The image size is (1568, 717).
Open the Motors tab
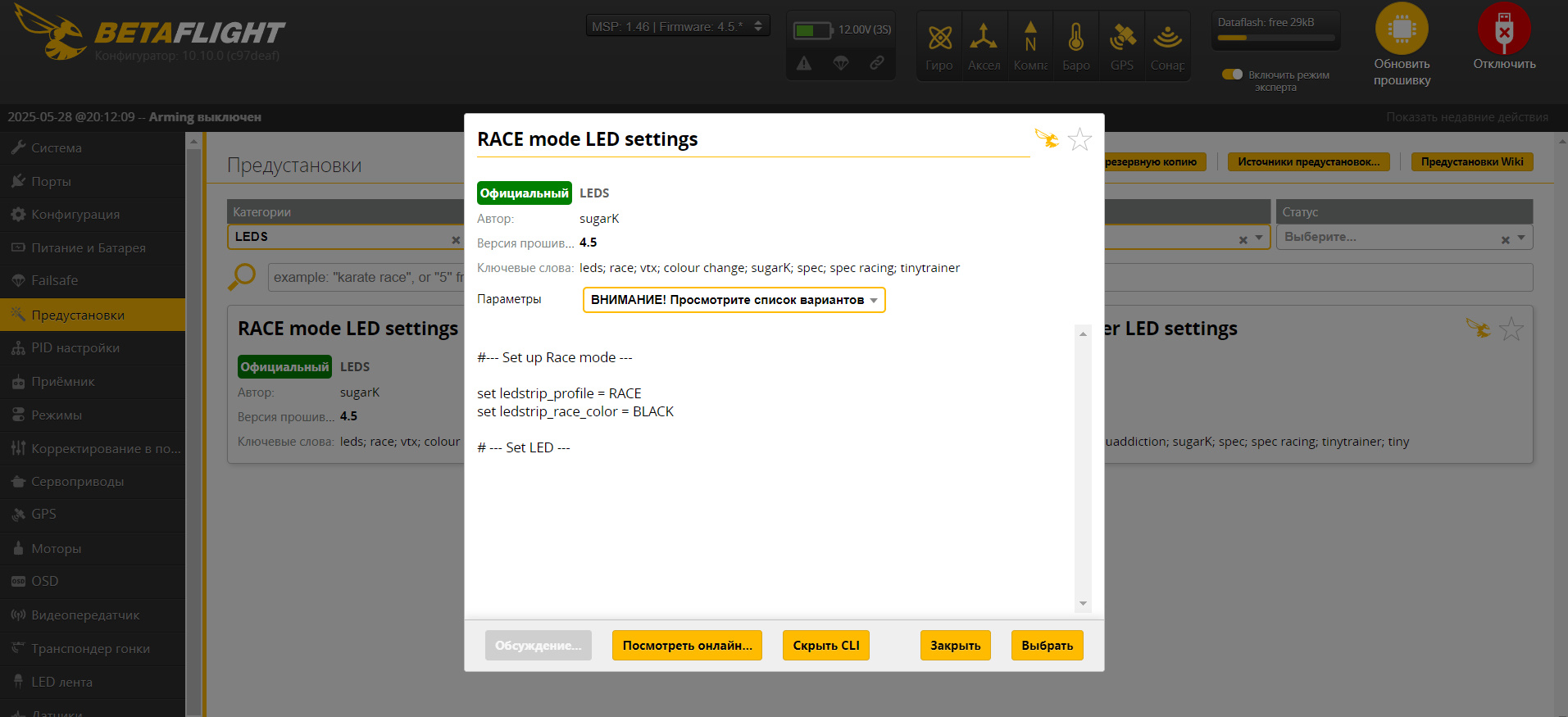tap(93, 548)
